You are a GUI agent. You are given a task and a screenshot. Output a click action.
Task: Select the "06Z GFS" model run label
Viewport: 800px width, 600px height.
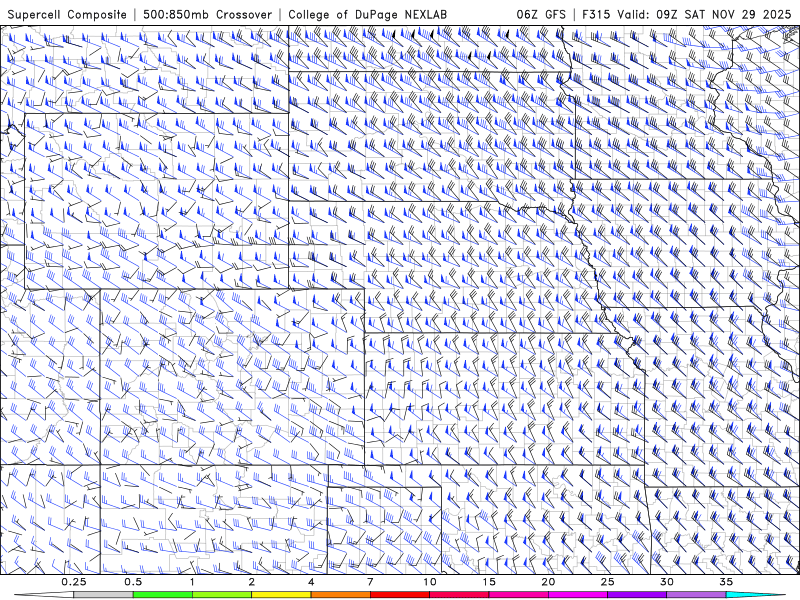tap(541, 14)
